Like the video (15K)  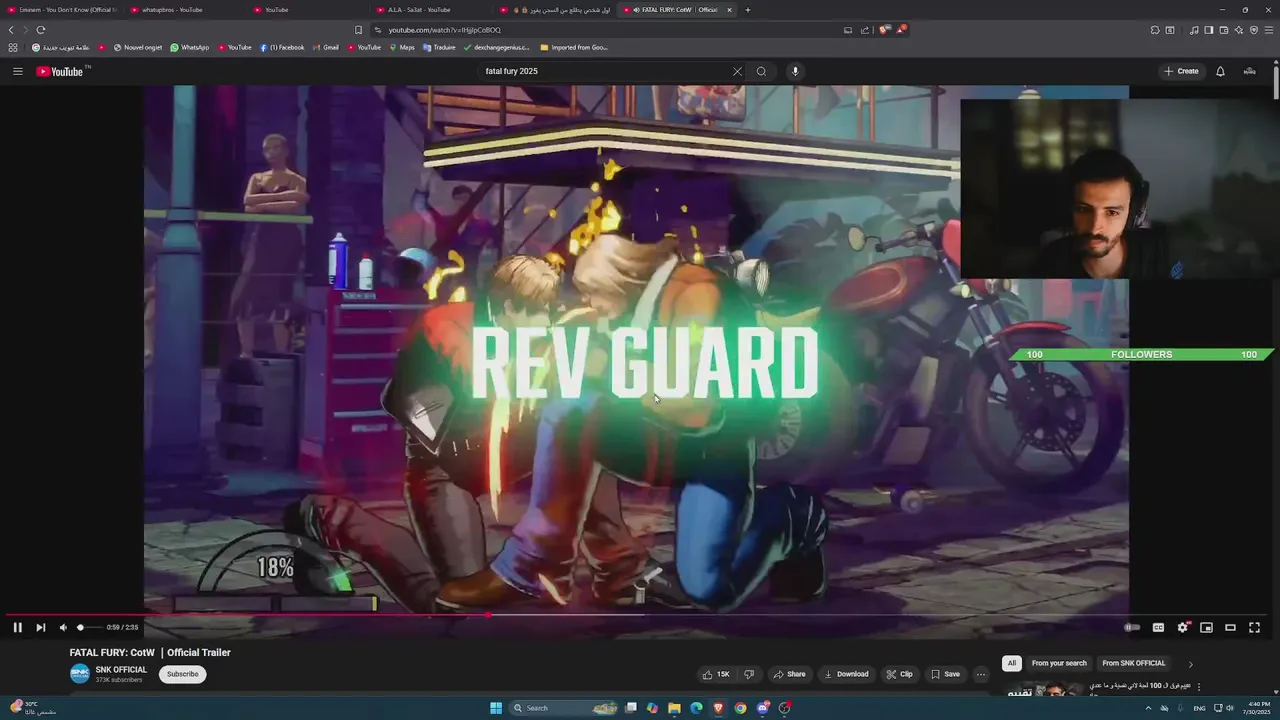716,674
